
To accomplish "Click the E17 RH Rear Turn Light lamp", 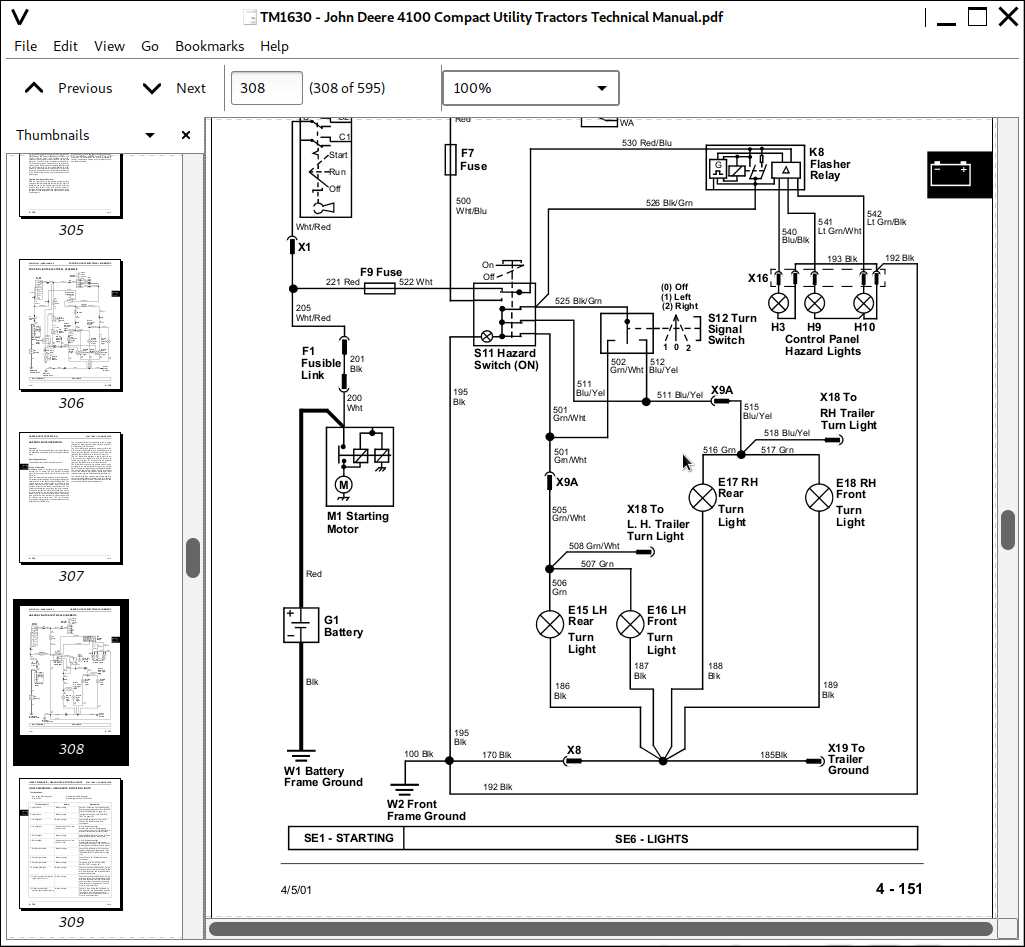I will pyautogui.click(x=703, y=498).
